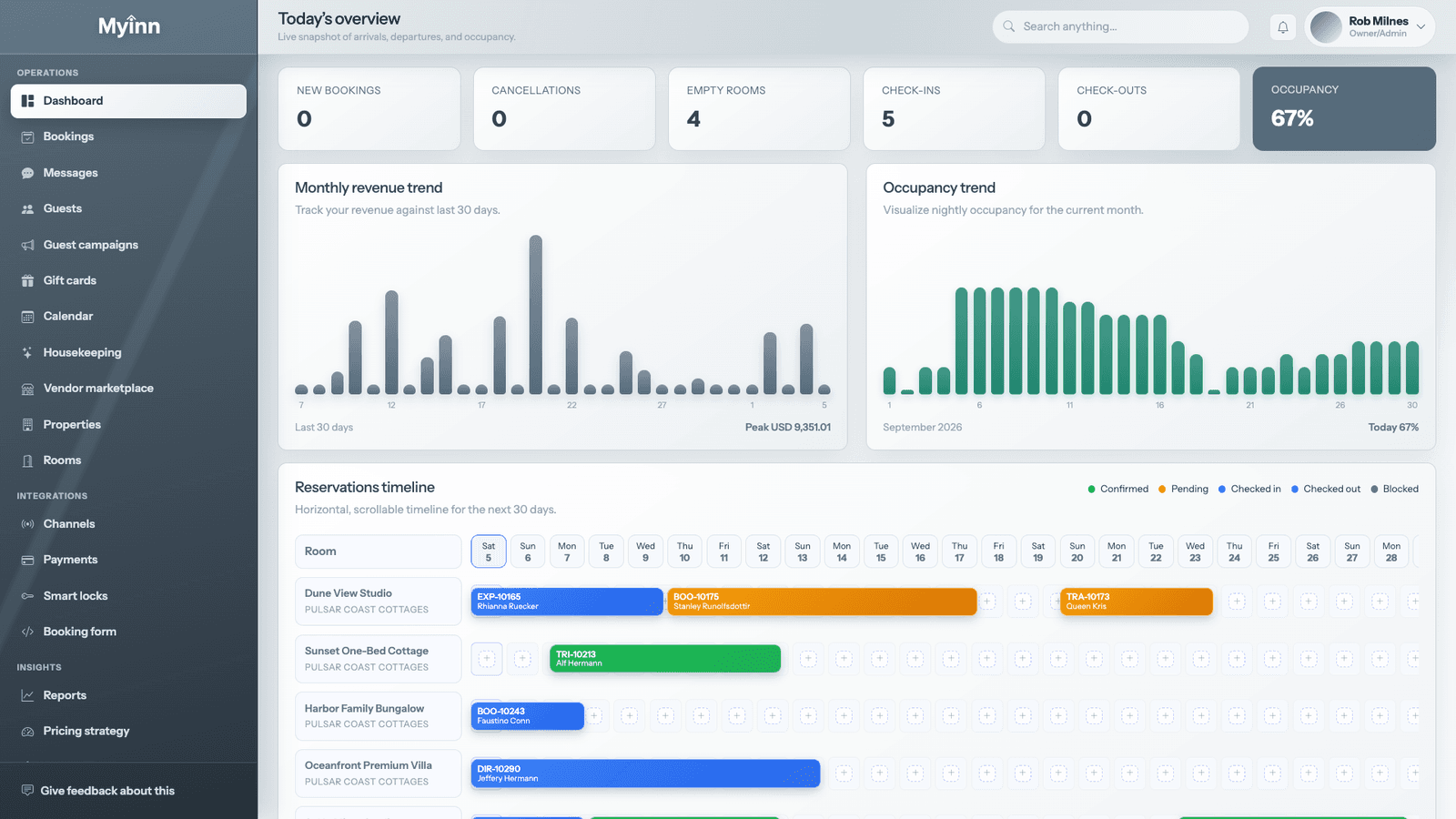Viewport: 1456px width, 819px height.
Task: Select the tallest bar in Monthly revenue chart
Action: [536, 315]
